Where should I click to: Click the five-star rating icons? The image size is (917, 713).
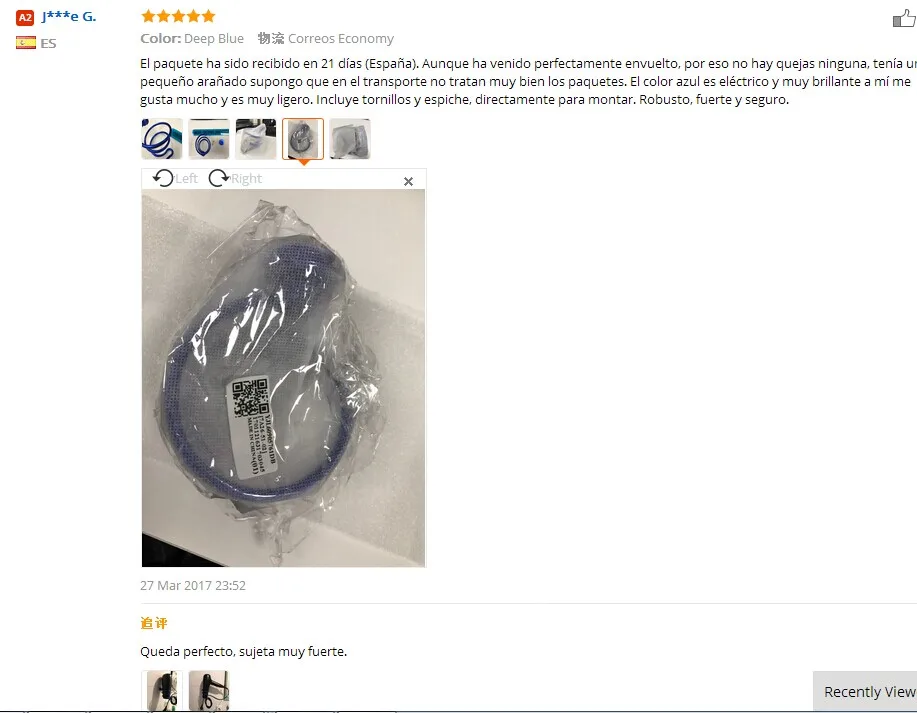click(x=178, y=16)
